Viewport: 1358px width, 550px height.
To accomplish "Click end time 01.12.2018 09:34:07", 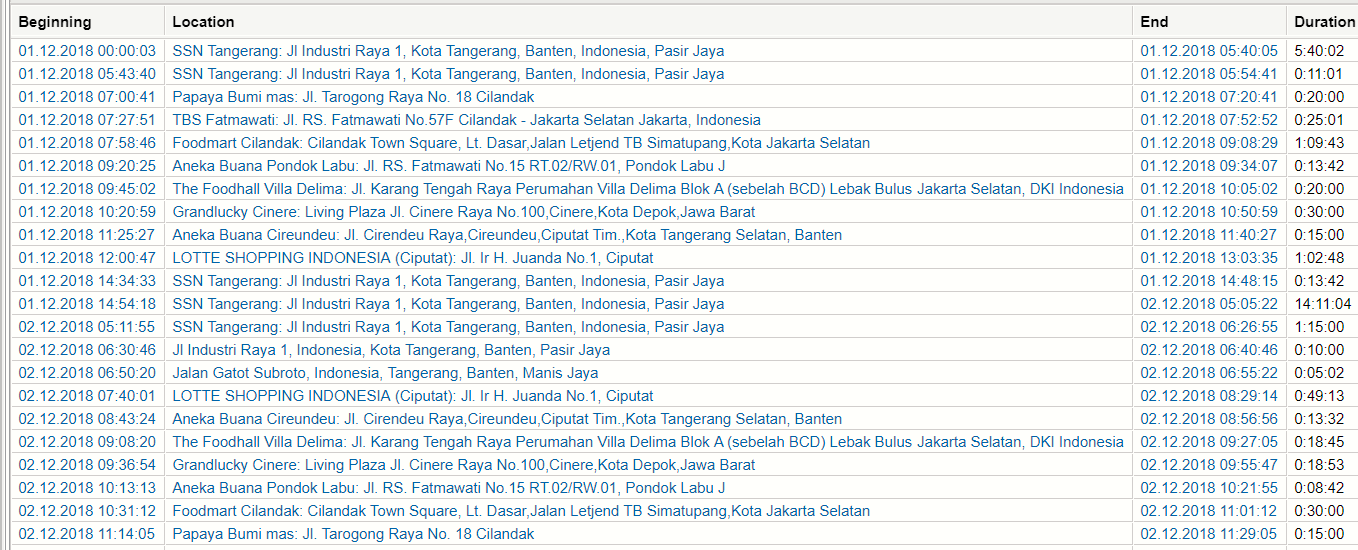I will pyautogui.click(x=1209, y=166).
